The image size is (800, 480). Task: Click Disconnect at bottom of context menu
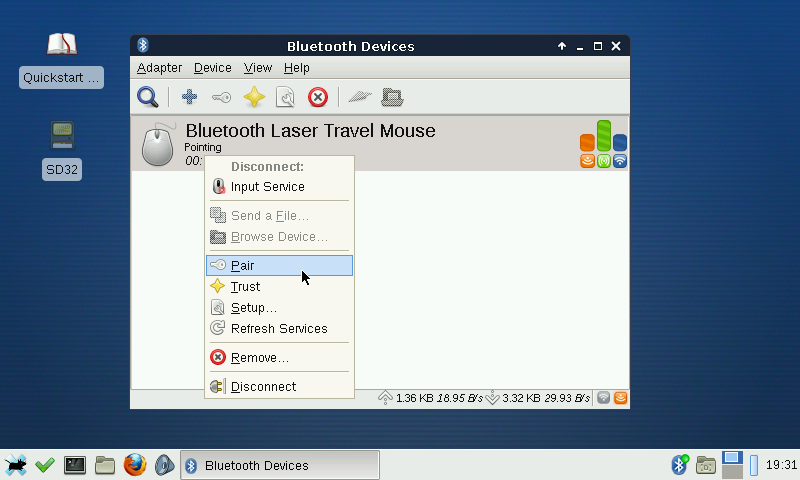pos(263,387)
